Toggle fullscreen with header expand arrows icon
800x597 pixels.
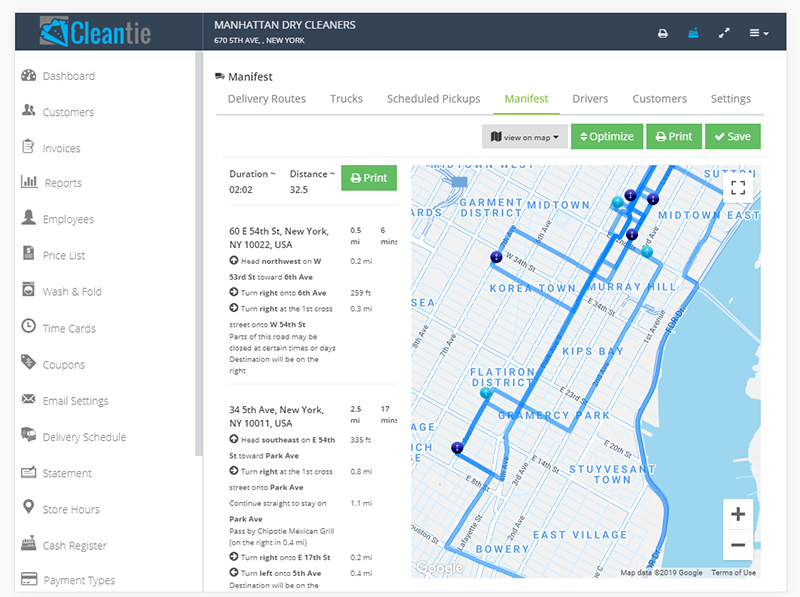[x=724, y=33]
